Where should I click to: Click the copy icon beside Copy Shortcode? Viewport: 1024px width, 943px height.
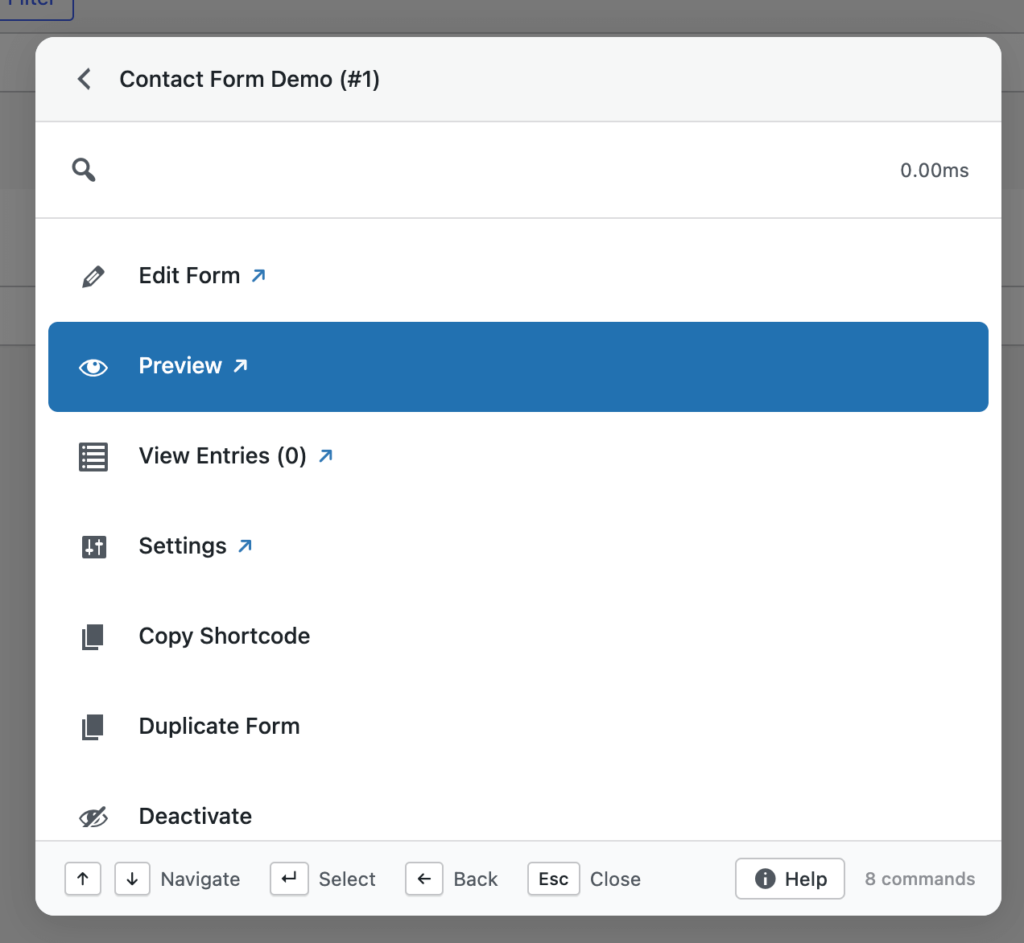pos(93,637)
